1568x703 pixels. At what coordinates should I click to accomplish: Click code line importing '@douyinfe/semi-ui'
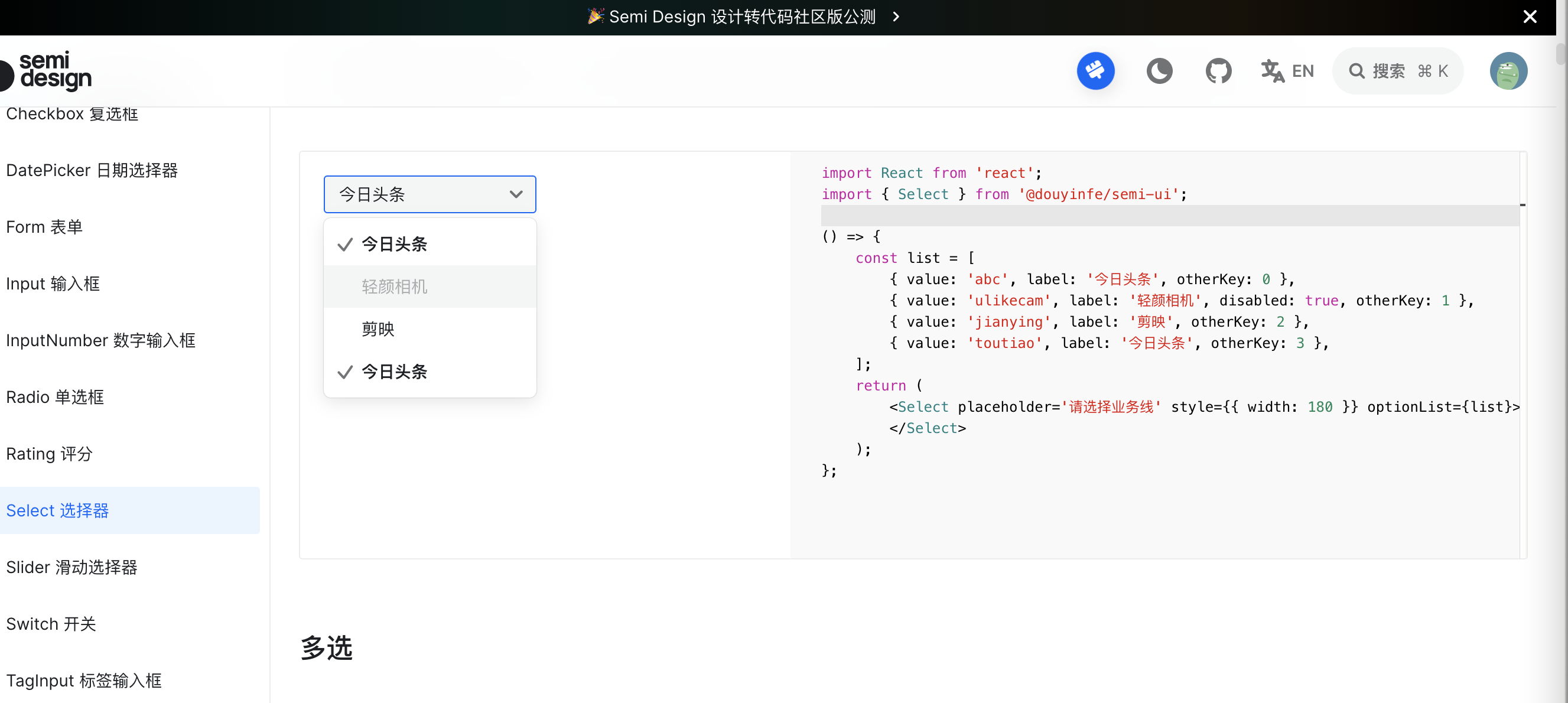tap(1004, 194)
